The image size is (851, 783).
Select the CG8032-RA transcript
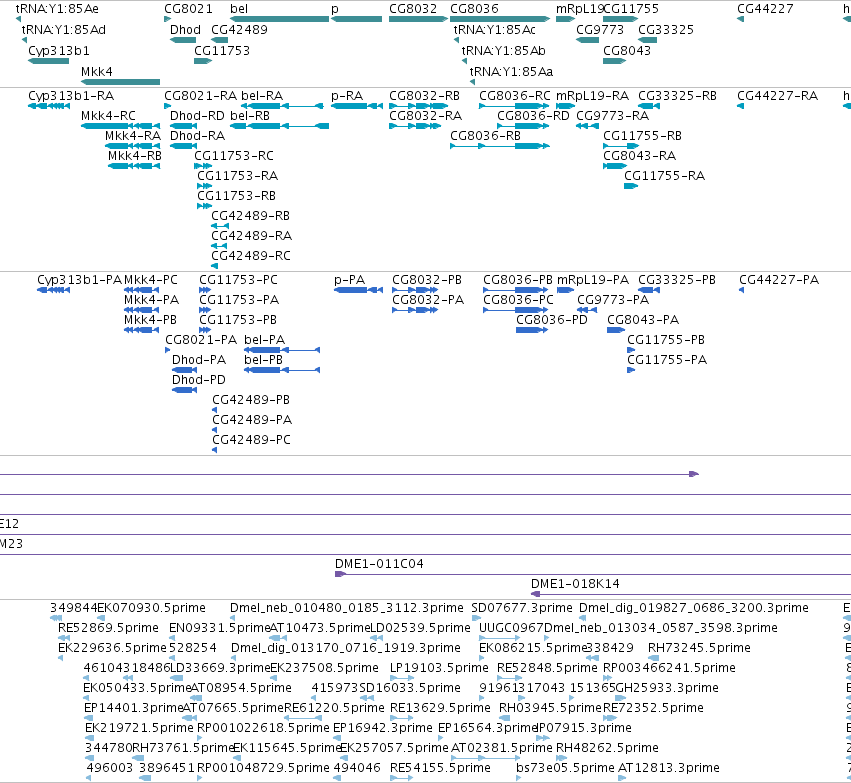pyautogui.click(x=415, y=126)
